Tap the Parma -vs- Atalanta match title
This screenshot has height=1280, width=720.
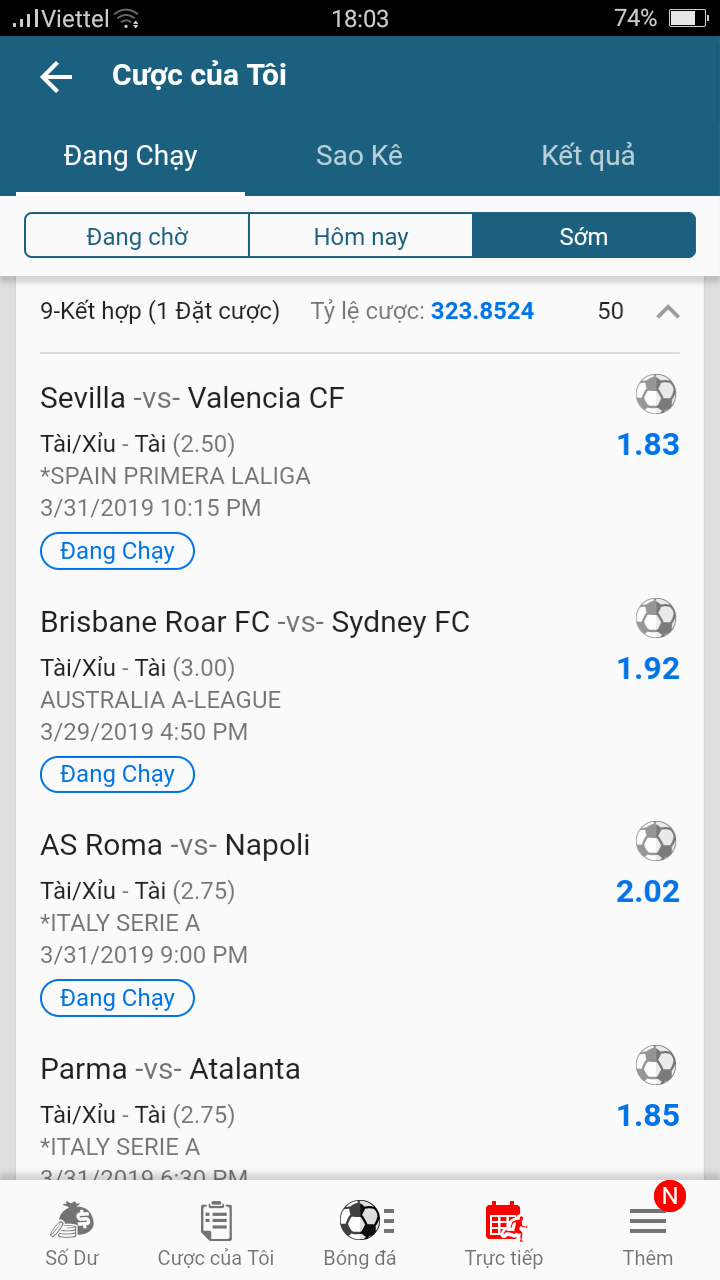pyautogui.click(x=170, y=1069)
